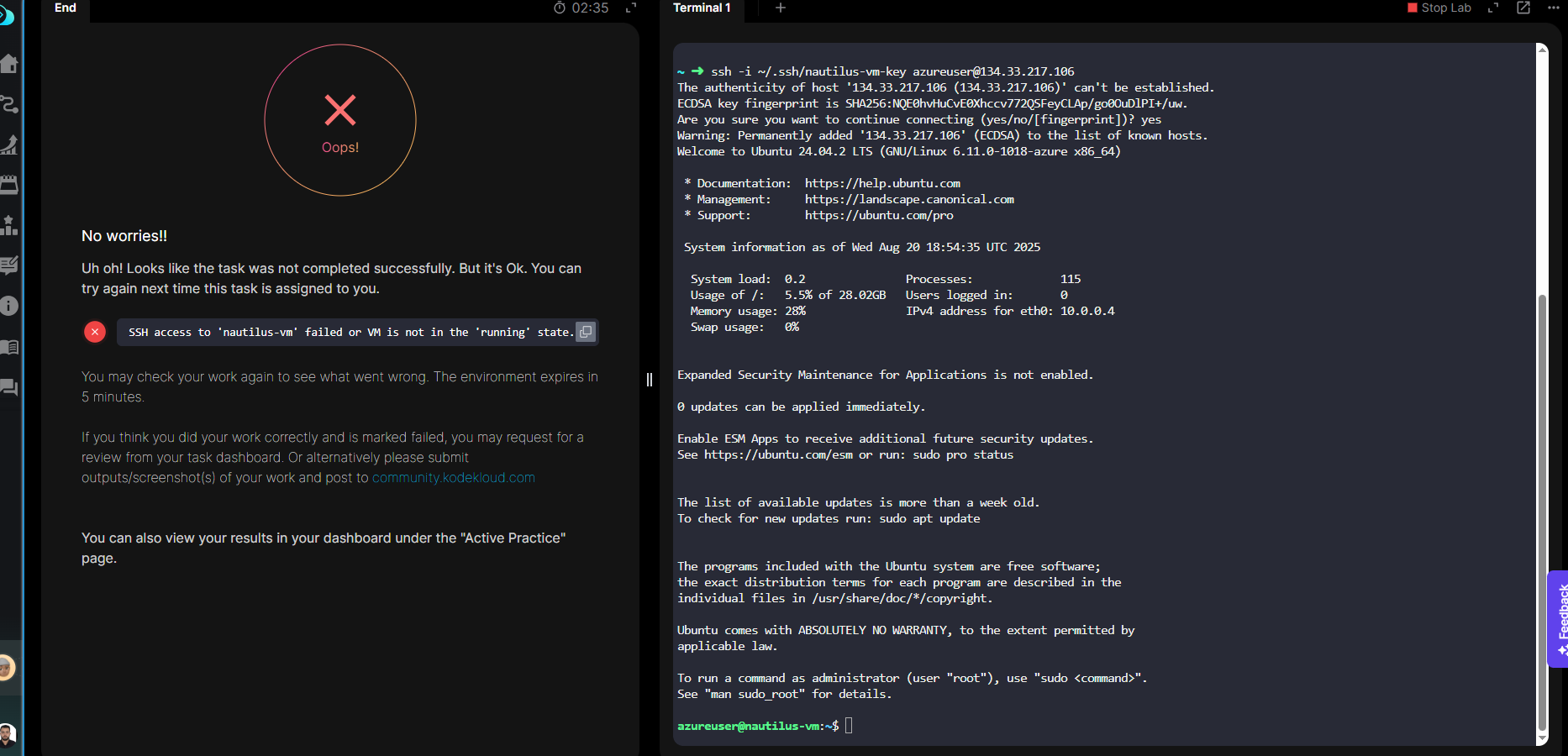Click the terminal scrollbar down arrow
Screen dimensions: 1568x756
click(1542, 738)
